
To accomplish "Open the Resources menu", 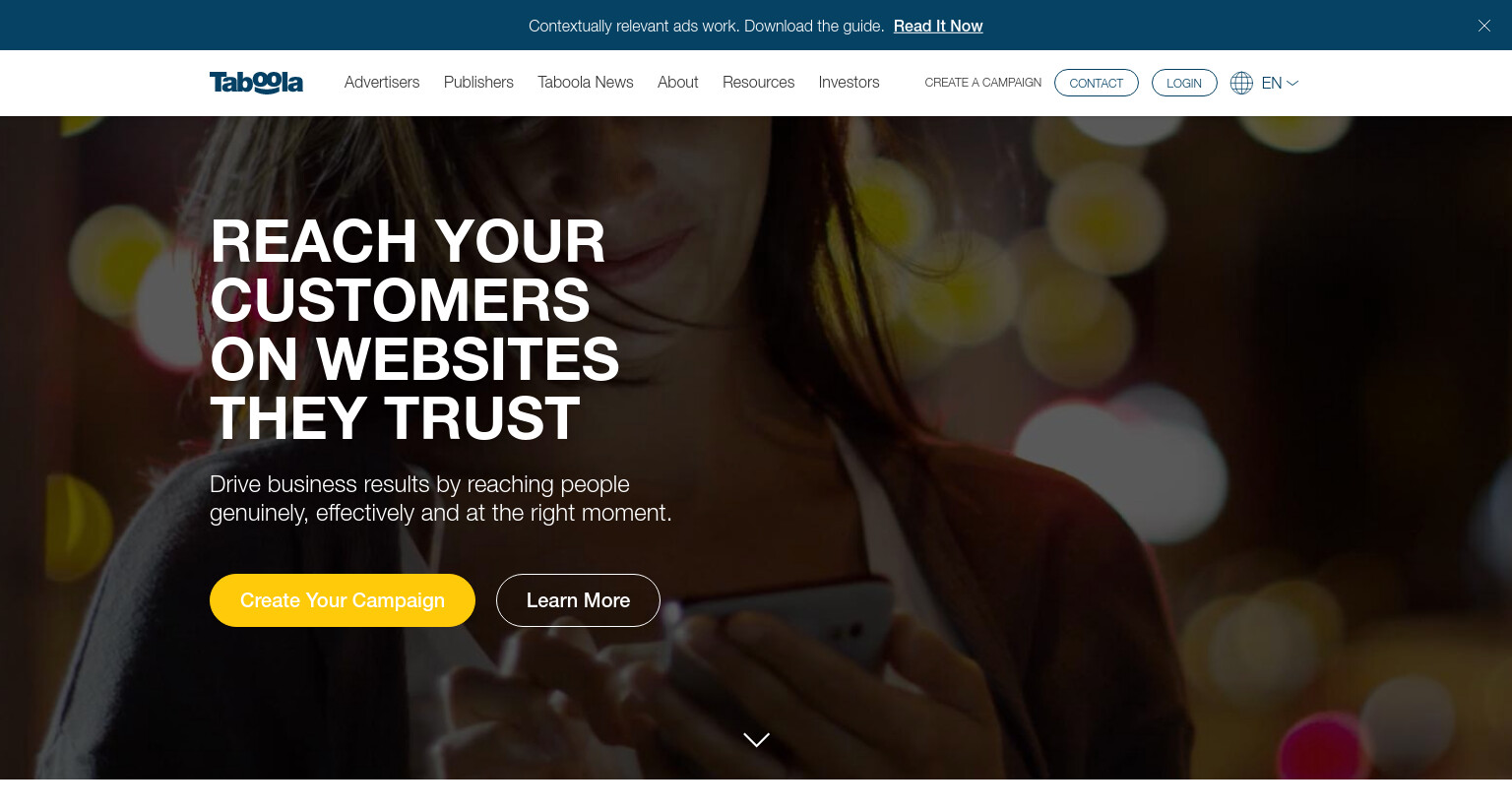I will 758,83.
